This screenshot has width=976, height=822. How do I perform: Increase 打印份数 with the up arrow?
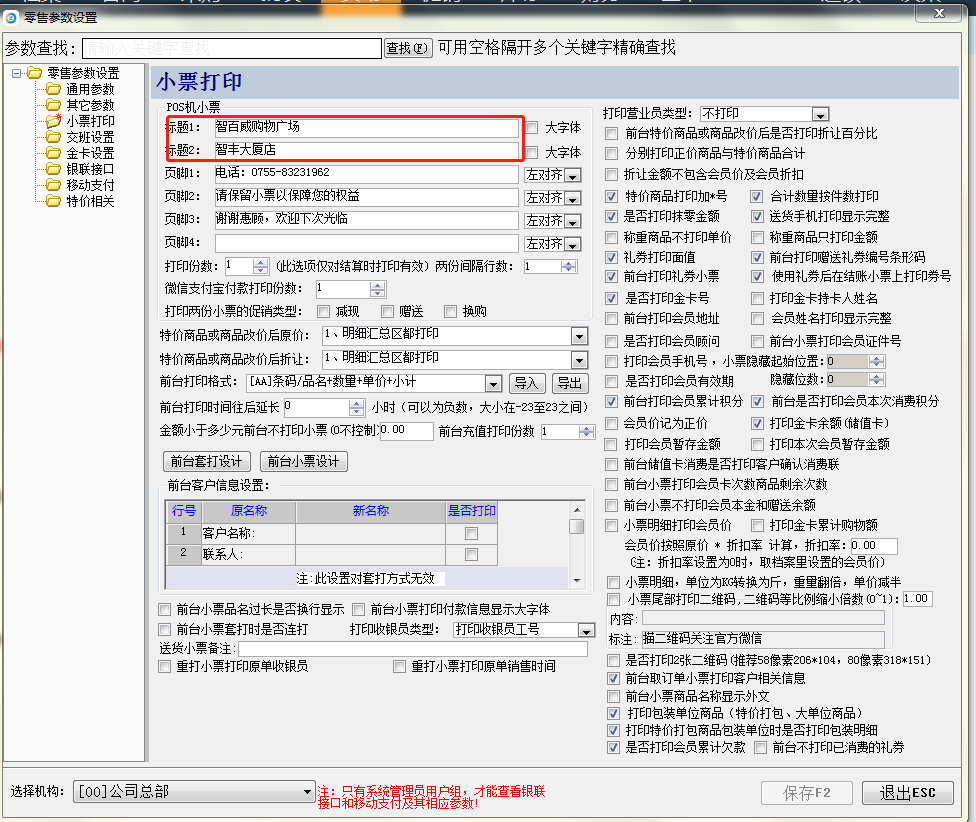[261, 262]
